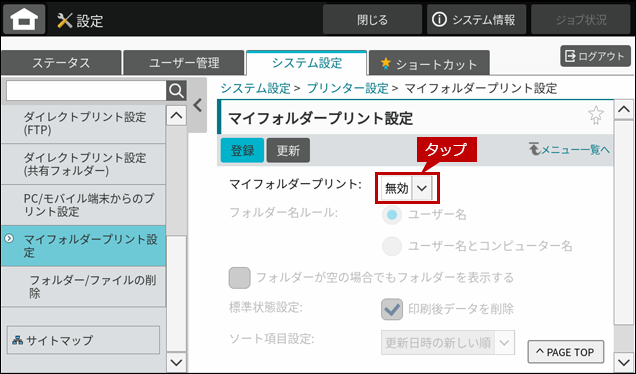Screen dimensions: 636x374
Task: Open the サイトマップ button
Action: click(x=83, y=340)
